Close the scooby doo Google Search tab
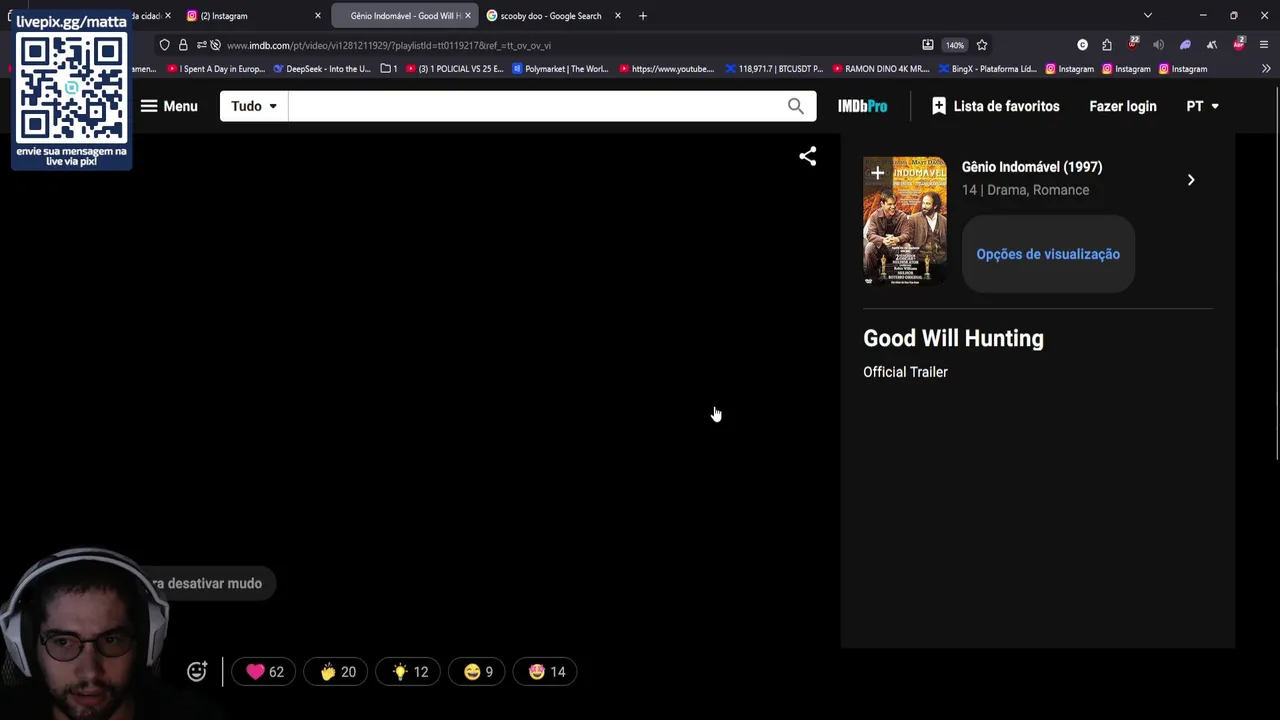The height and width of the screenshot is (720, 1280). click(617, 16)
